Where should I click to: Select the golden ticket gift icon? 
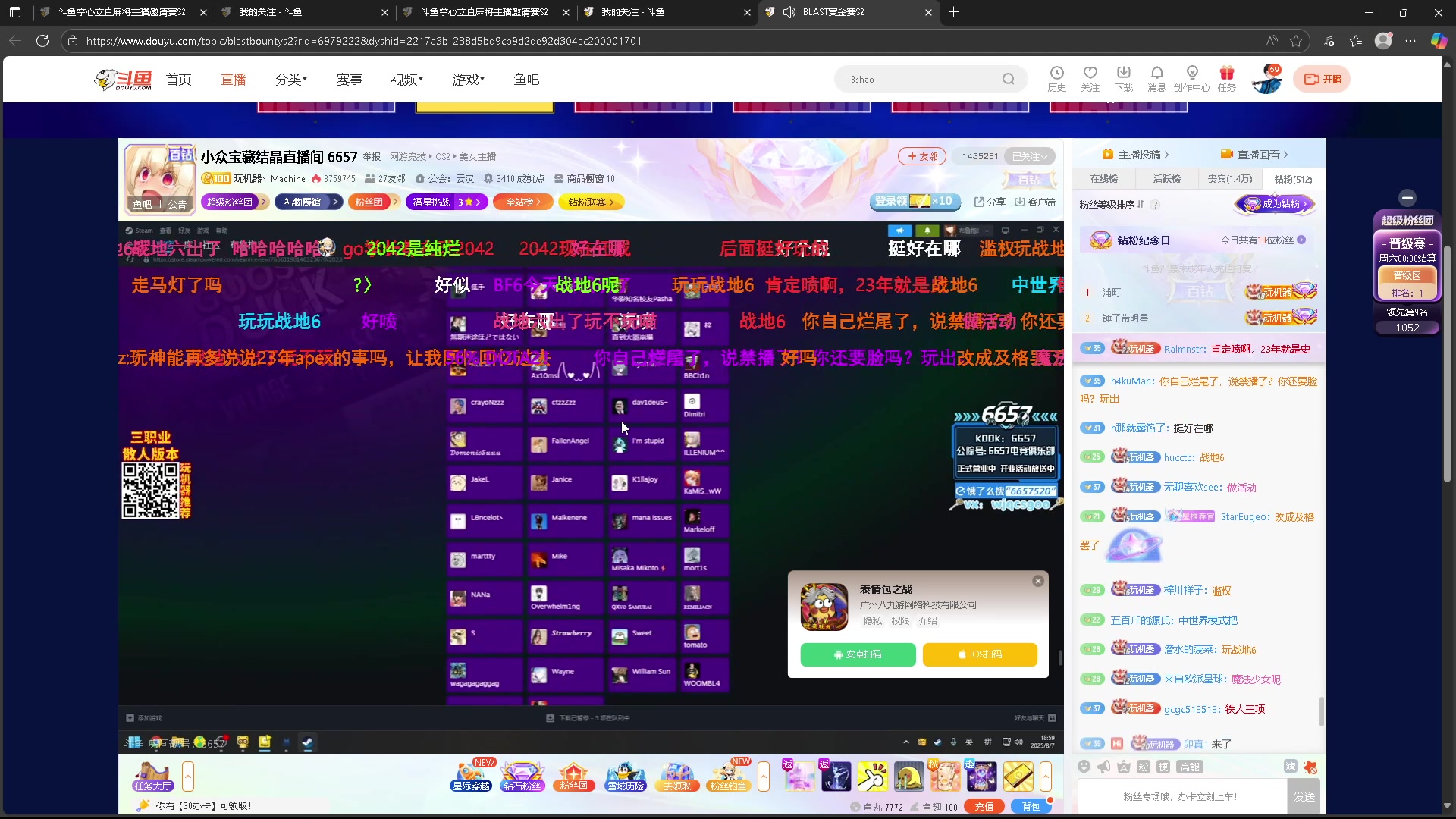click(1018, 777)
